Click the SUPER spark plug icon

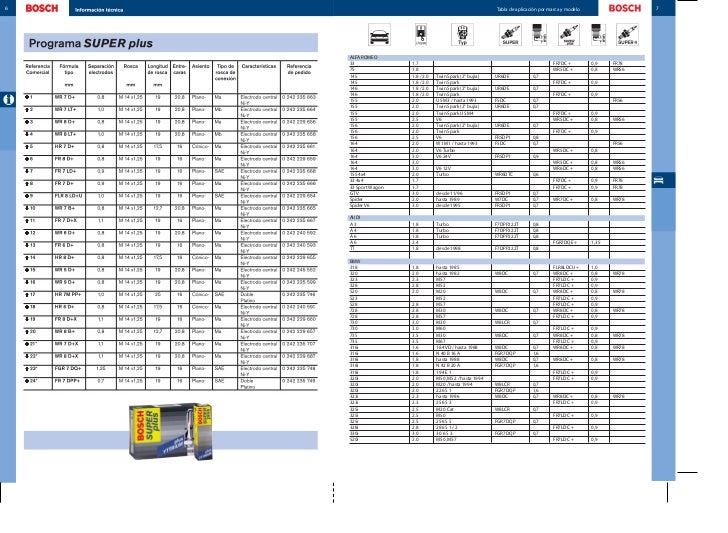[510, 35]
